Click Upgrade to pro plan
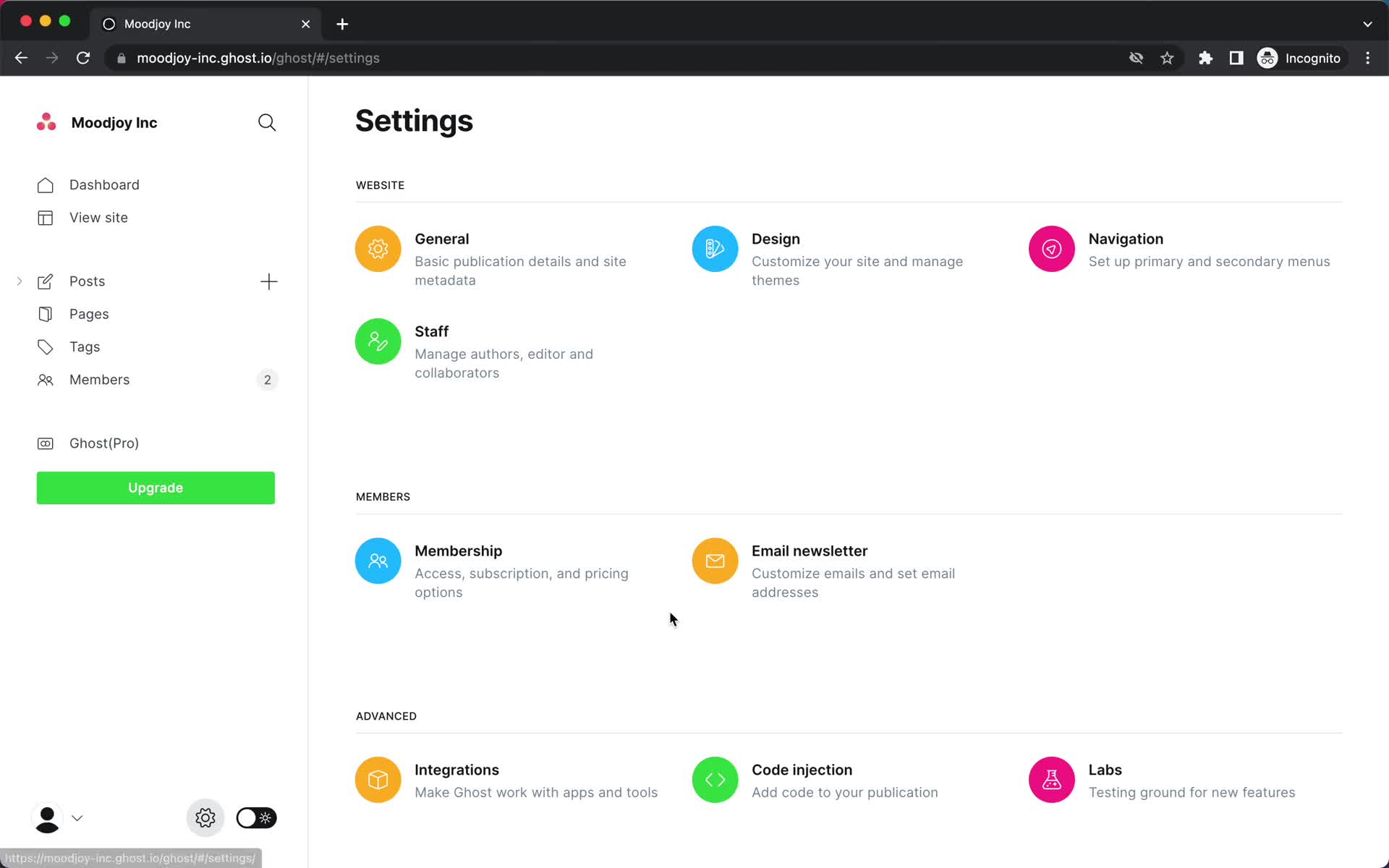 156,487
